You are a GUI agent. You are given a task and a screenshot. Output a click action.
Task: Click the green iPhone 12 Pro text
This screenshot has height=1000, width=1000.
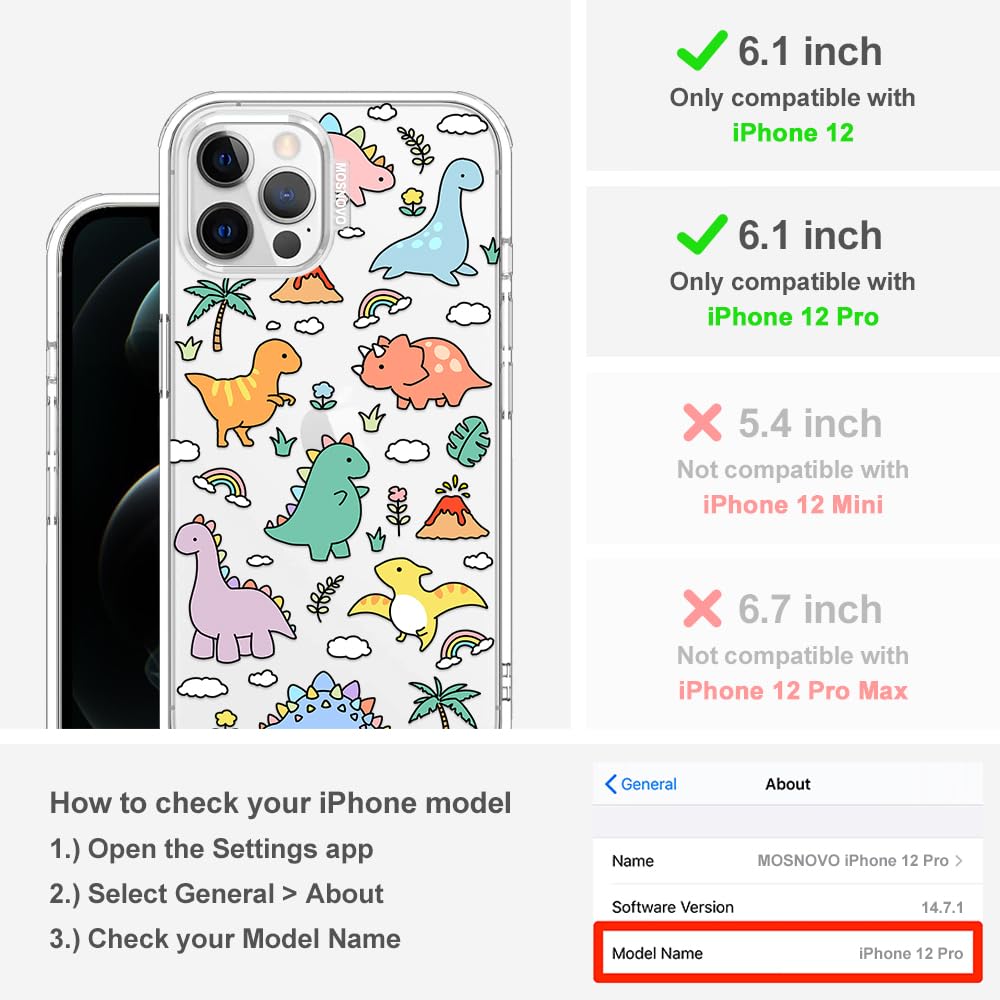(x=793, y=316)
